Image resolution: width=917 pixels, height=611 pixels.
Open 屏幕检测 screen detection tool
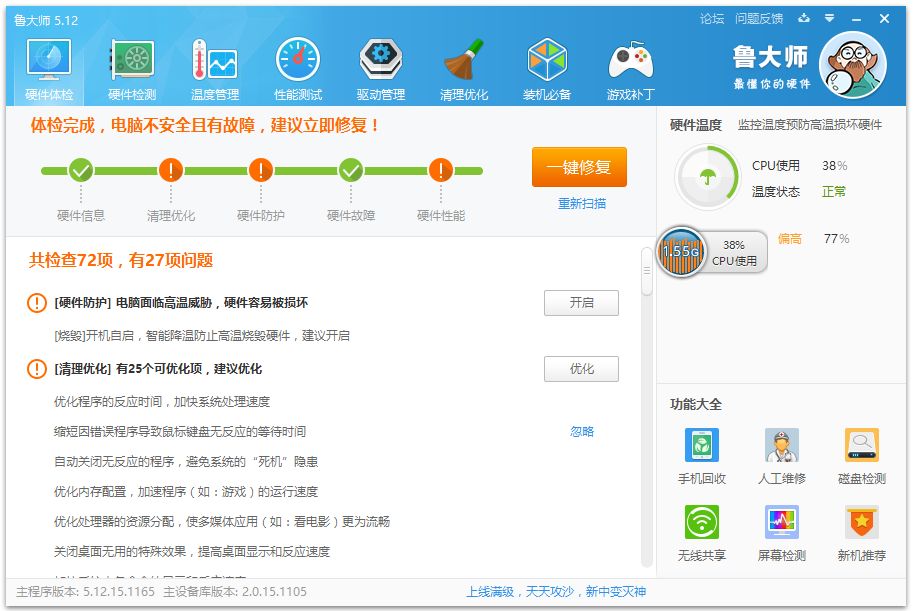[x=781, y=533]
